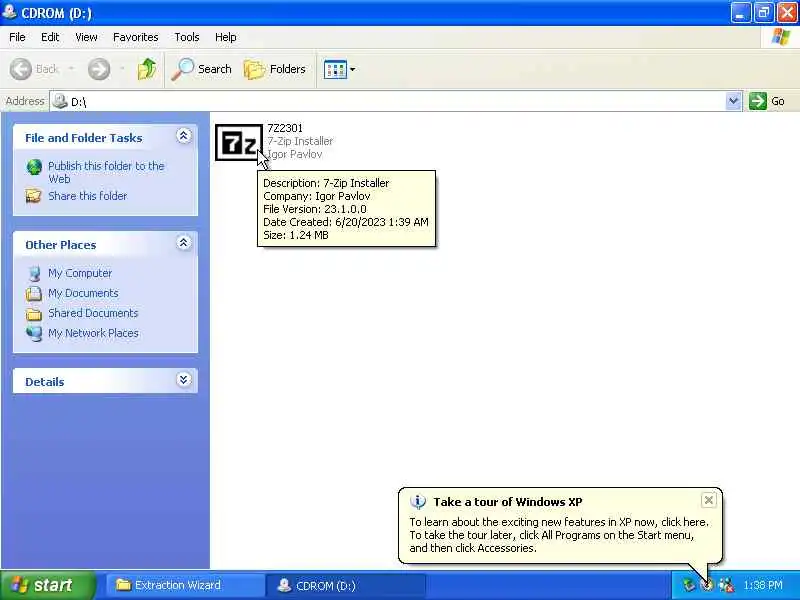
Task: Go up one folder level
Action: [147, 69]
